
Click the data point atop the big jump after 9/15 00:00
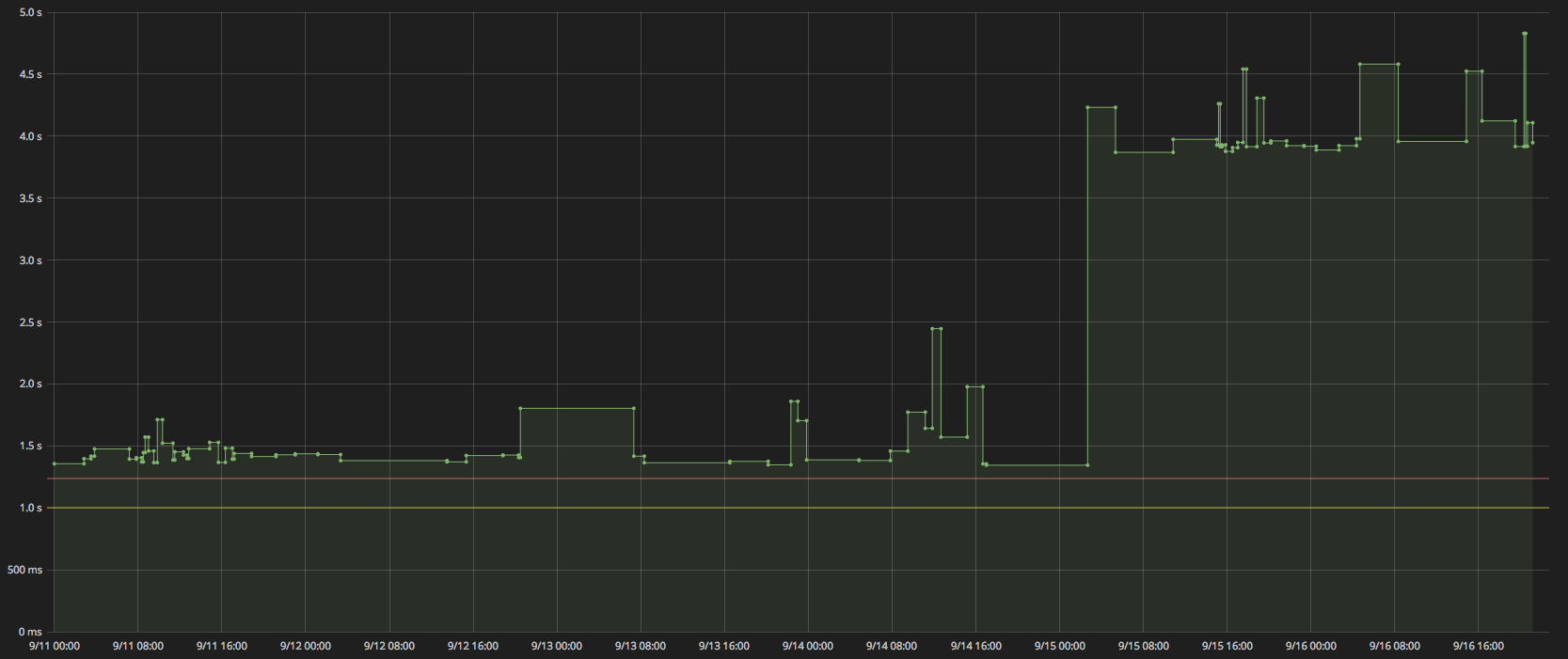pos(1087,107)
